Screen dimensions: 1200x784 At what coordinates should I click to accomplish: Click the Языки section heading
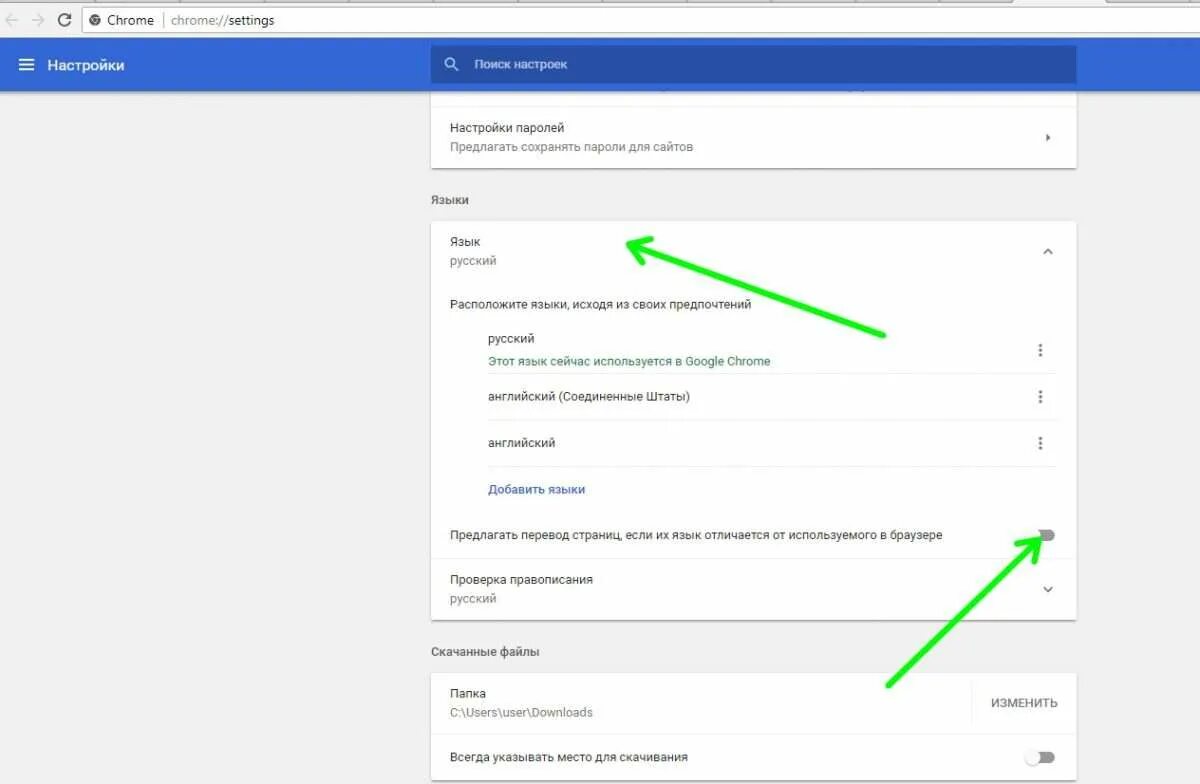[x=450, y=200]
